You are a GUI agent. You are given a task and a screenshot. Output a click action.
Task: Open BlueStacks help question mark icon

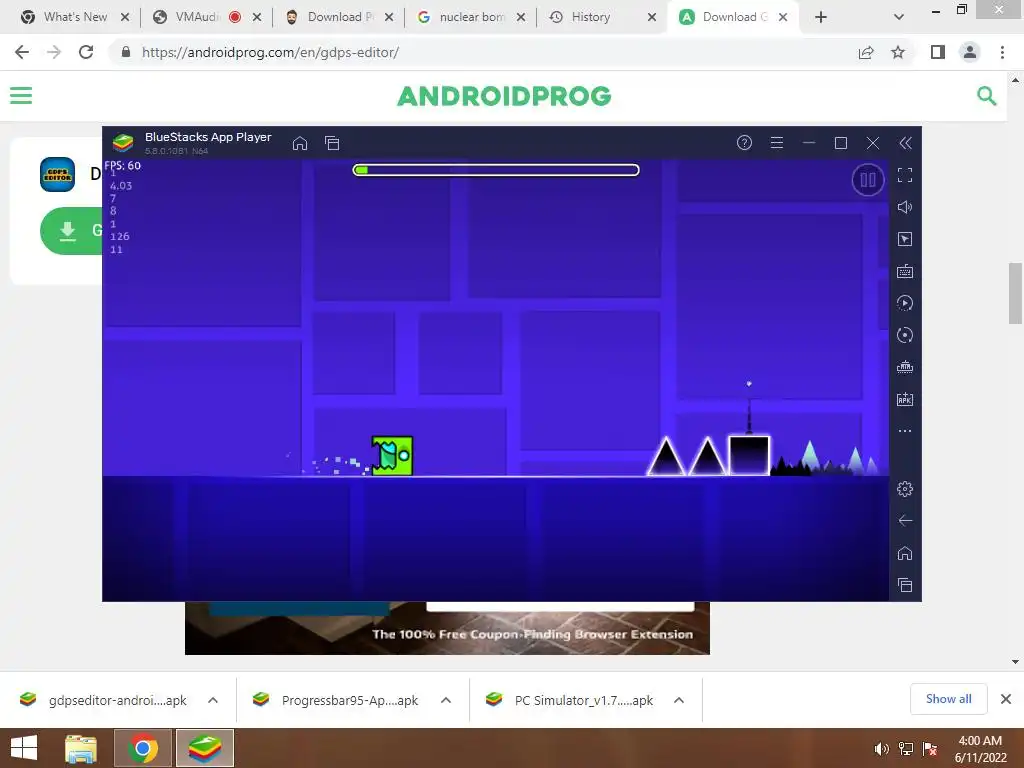click(x=744, y=142)
